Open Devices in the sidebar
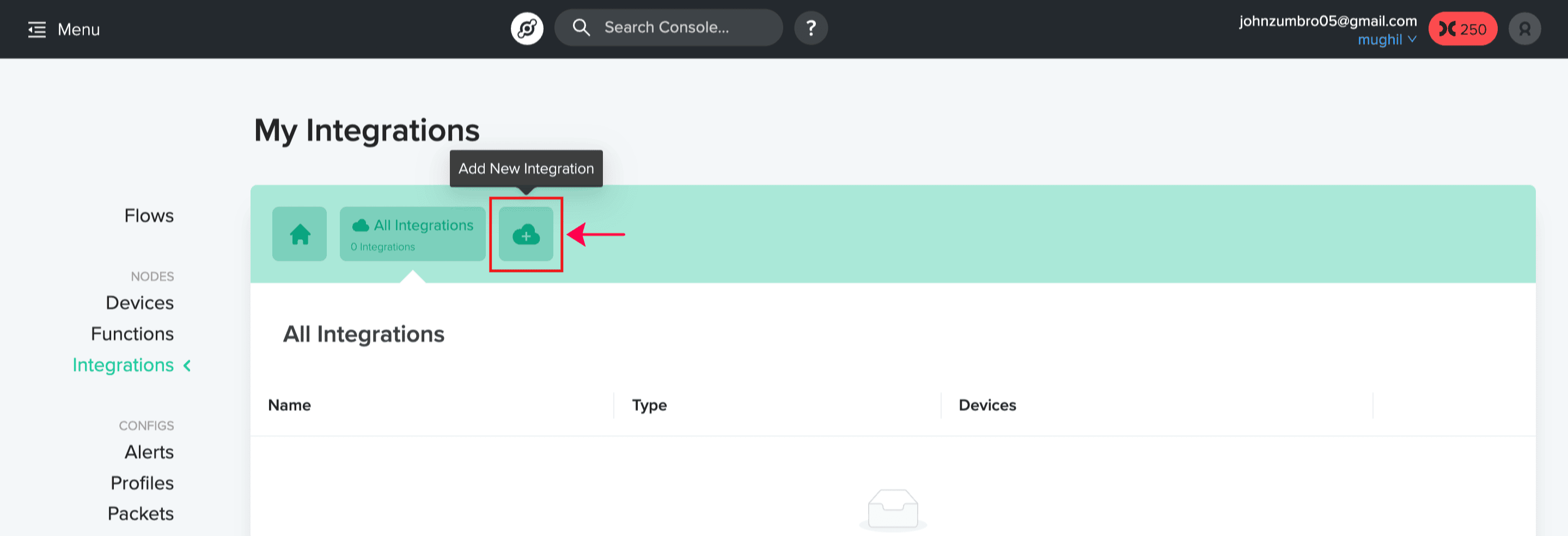 (x=139, y=303)
